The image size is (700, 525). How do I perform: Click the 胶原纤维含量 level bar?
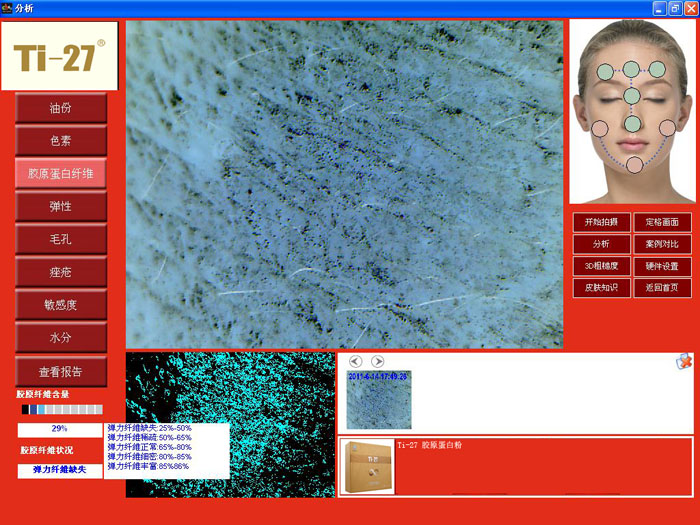click(61, 409)
